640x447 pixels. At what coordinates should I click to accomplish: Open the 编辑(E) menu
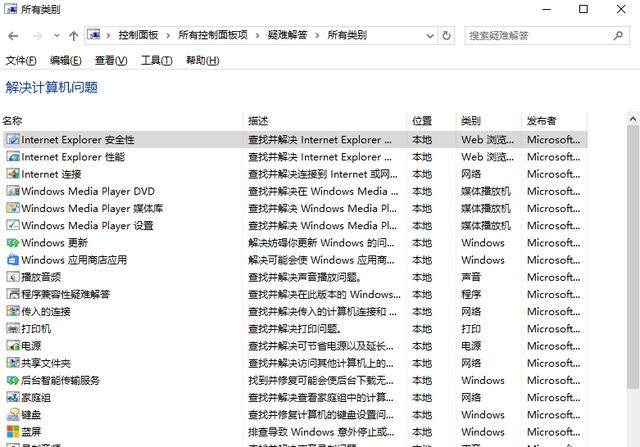coord(65,61)
